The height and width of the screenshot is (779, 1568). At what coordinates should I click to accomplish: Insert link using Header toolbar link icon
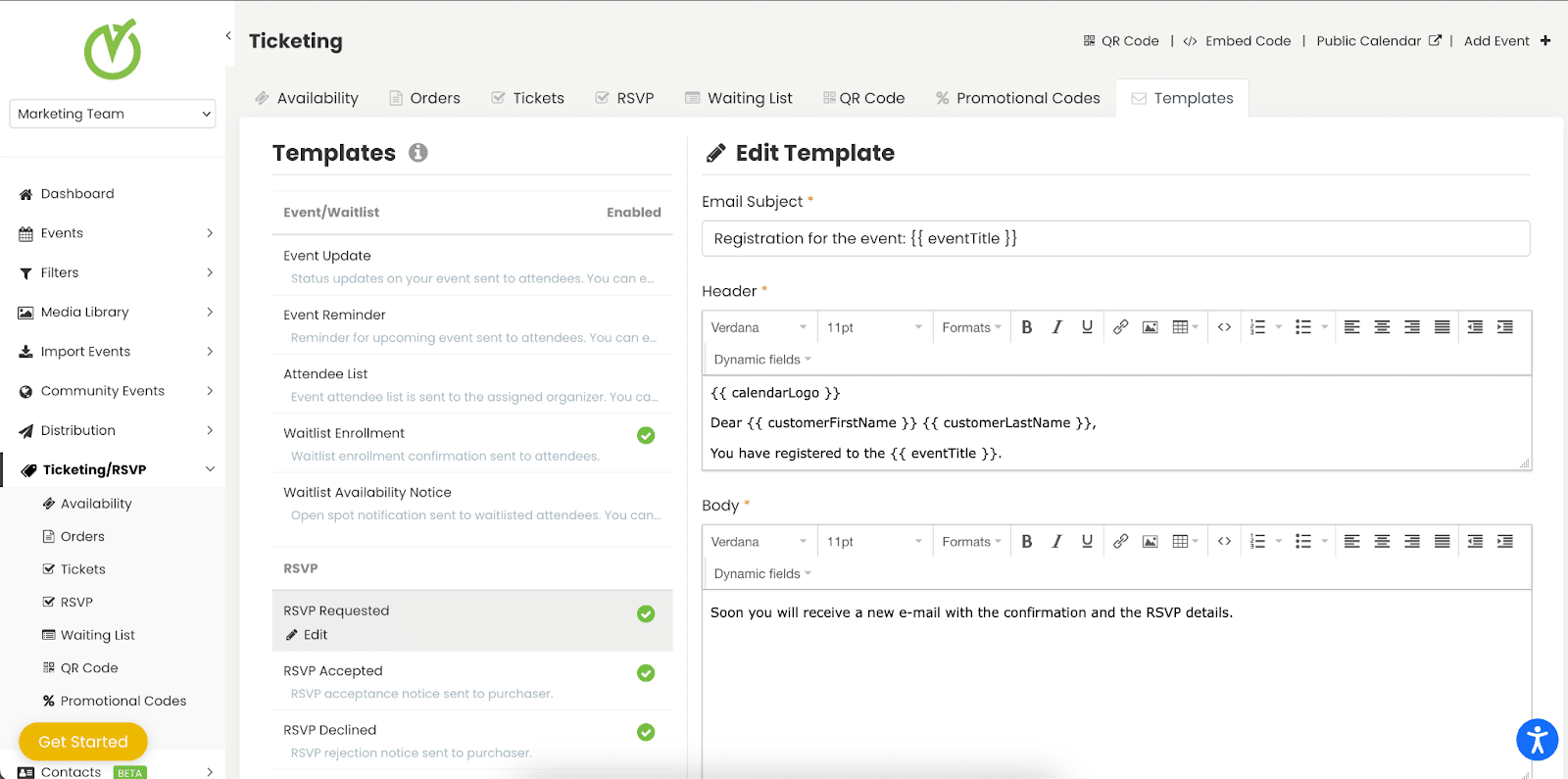(x=1120, y=327)
